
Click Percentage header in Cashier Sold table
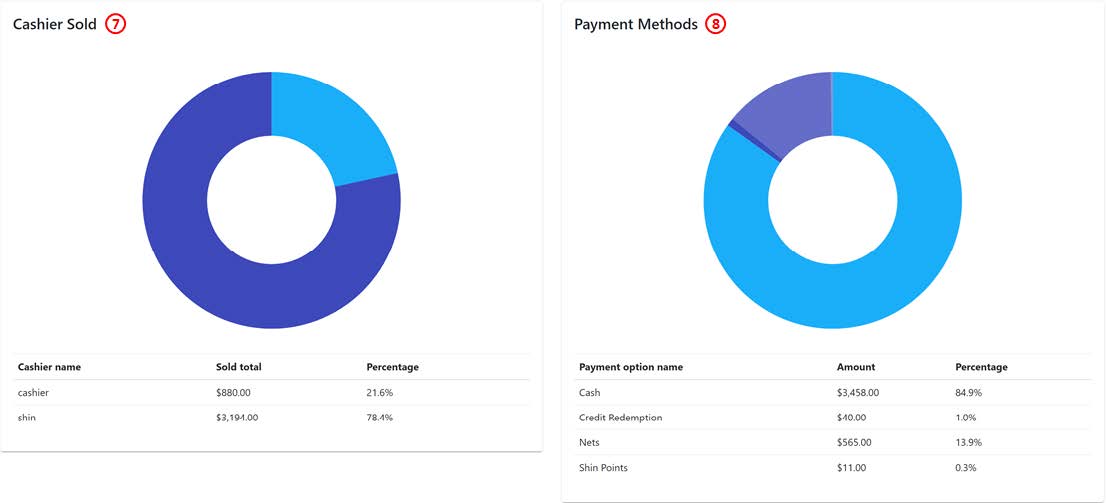tap(392, 367)
